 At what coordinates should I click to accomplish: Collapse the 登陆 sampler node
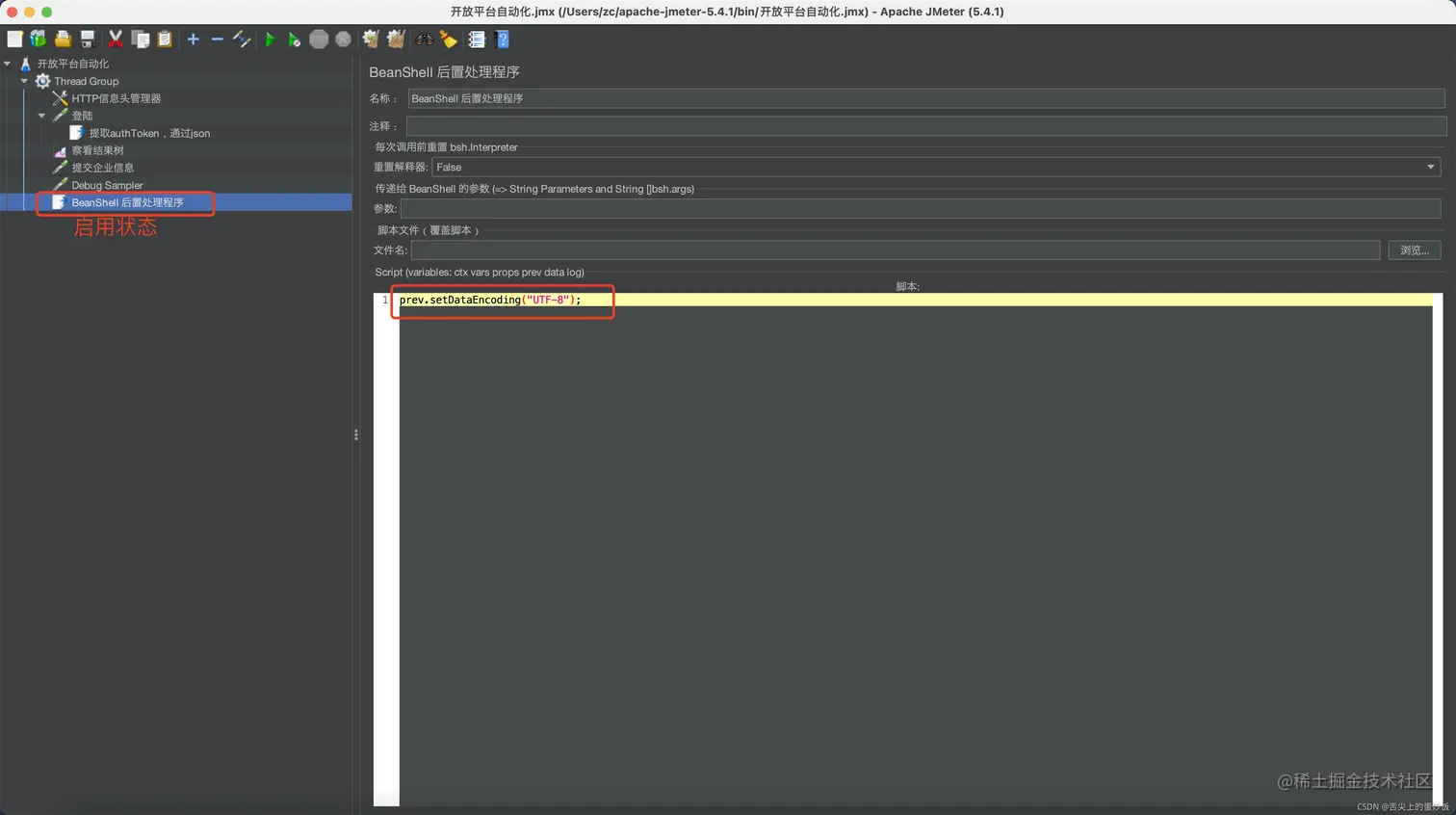point(42,116)
